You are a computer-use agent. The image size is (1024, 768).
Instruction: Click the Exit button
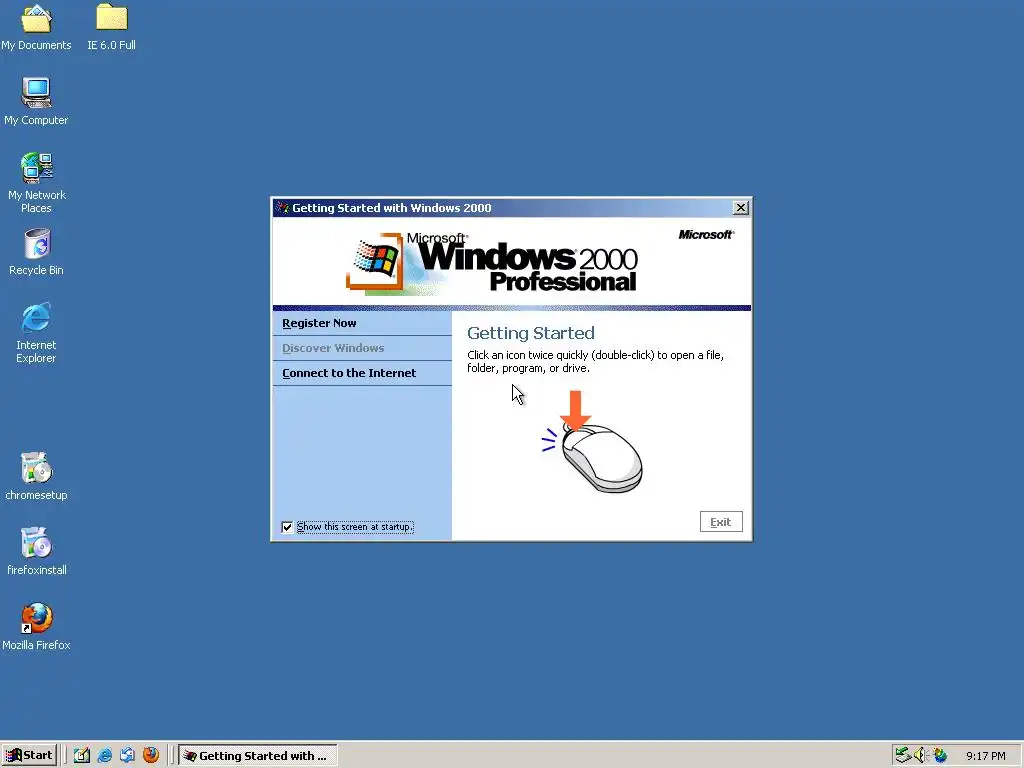coord(721,522)
